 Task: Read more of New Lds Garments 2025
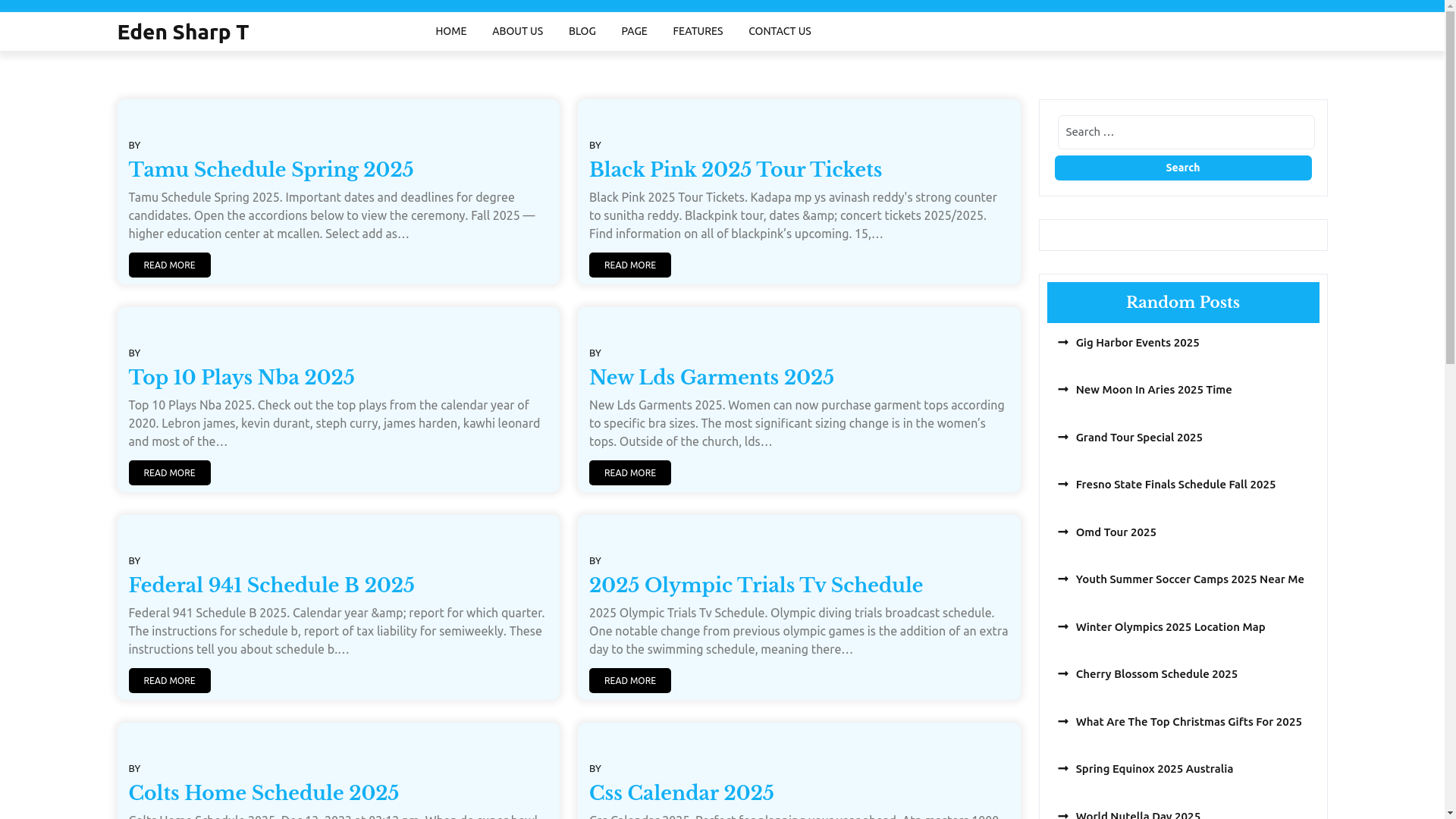[629, 472]
